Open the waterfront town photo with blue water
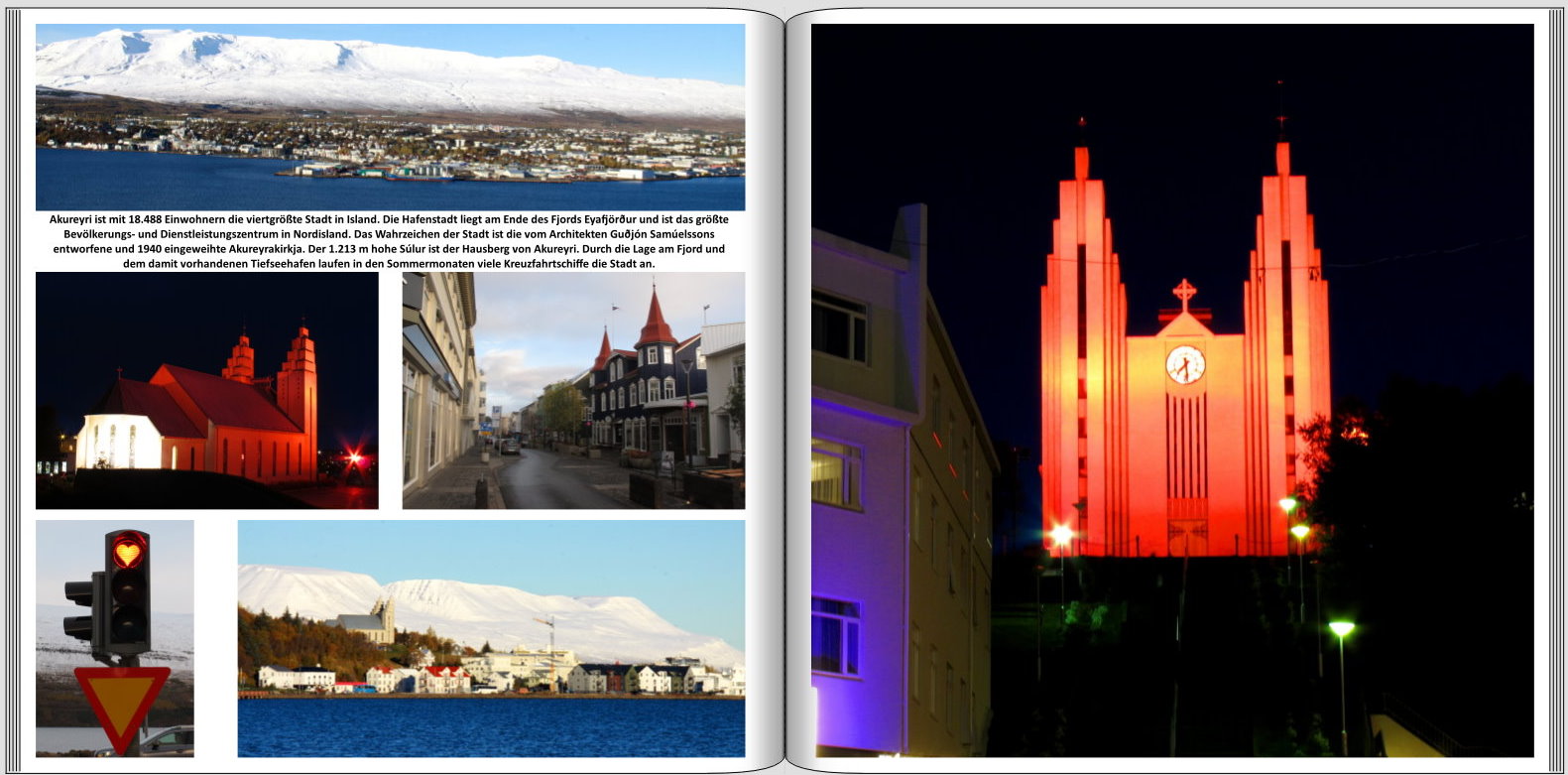 pyautogui.click(x=491, y=638)
